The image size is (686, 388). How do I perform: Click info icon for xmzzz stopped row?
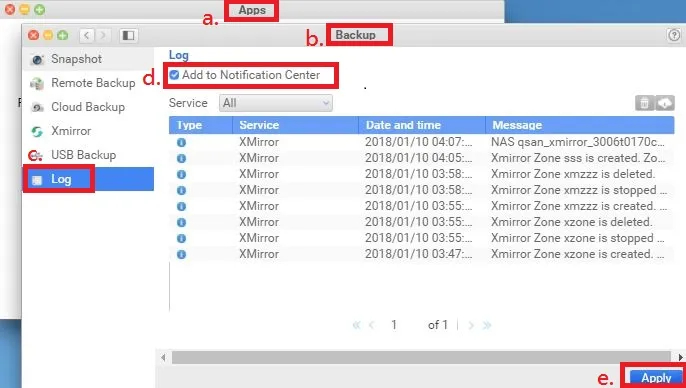181,190
